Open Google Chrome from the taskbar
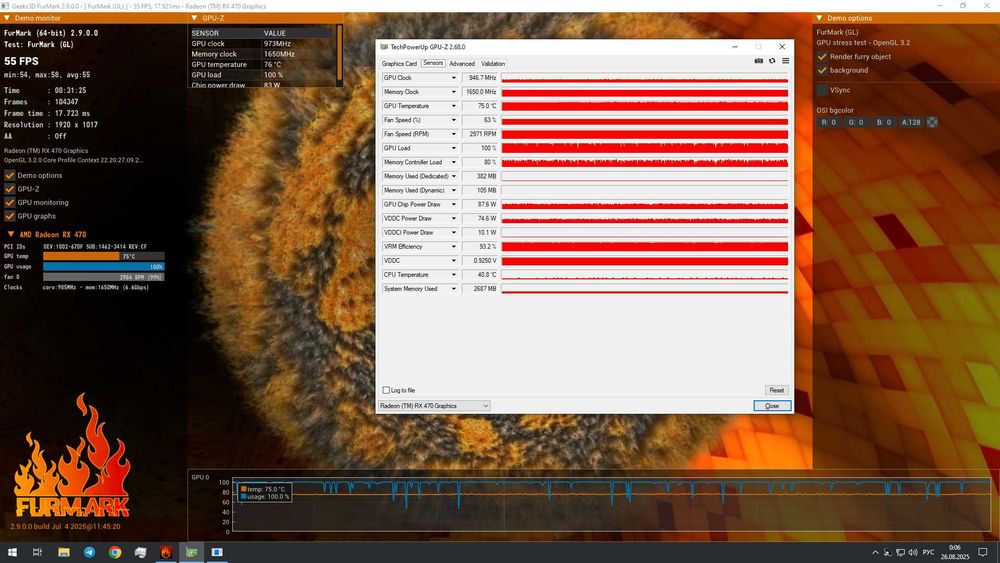The image size is (1000, 563). tap(115, 552)
